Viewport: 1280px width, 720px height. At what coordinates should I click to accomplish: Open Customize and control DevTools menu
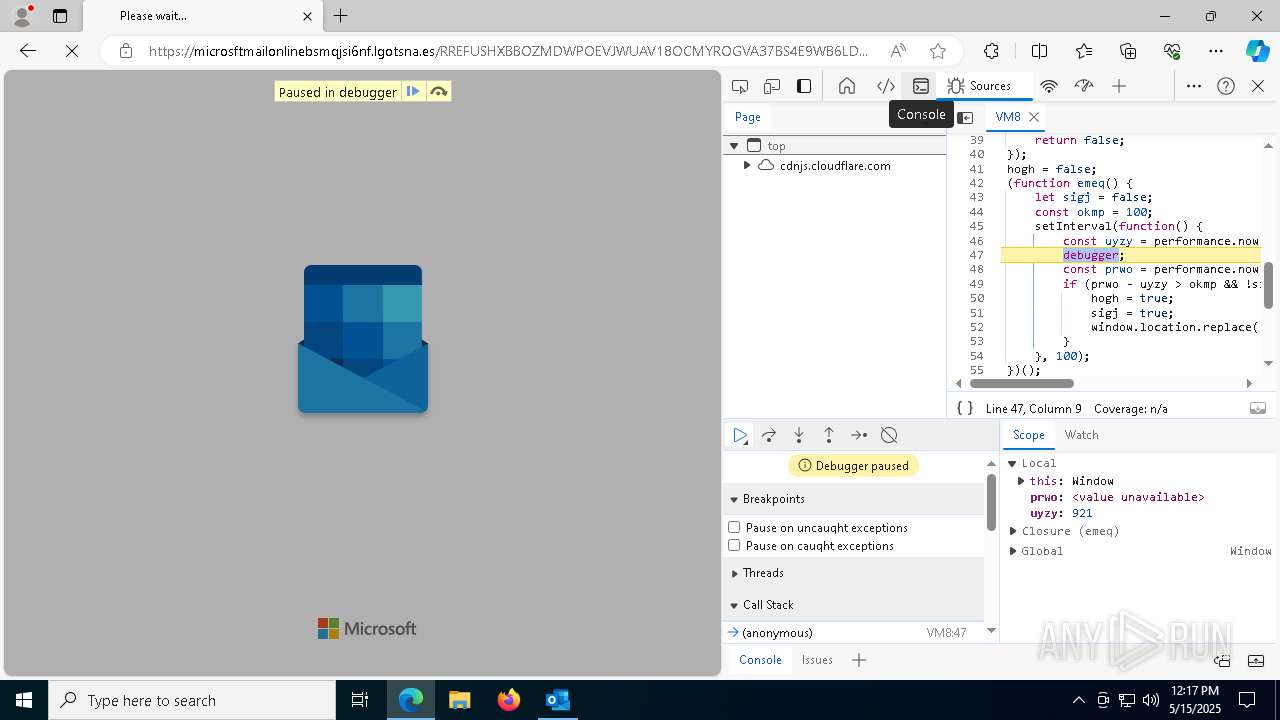pos(1194,86)
